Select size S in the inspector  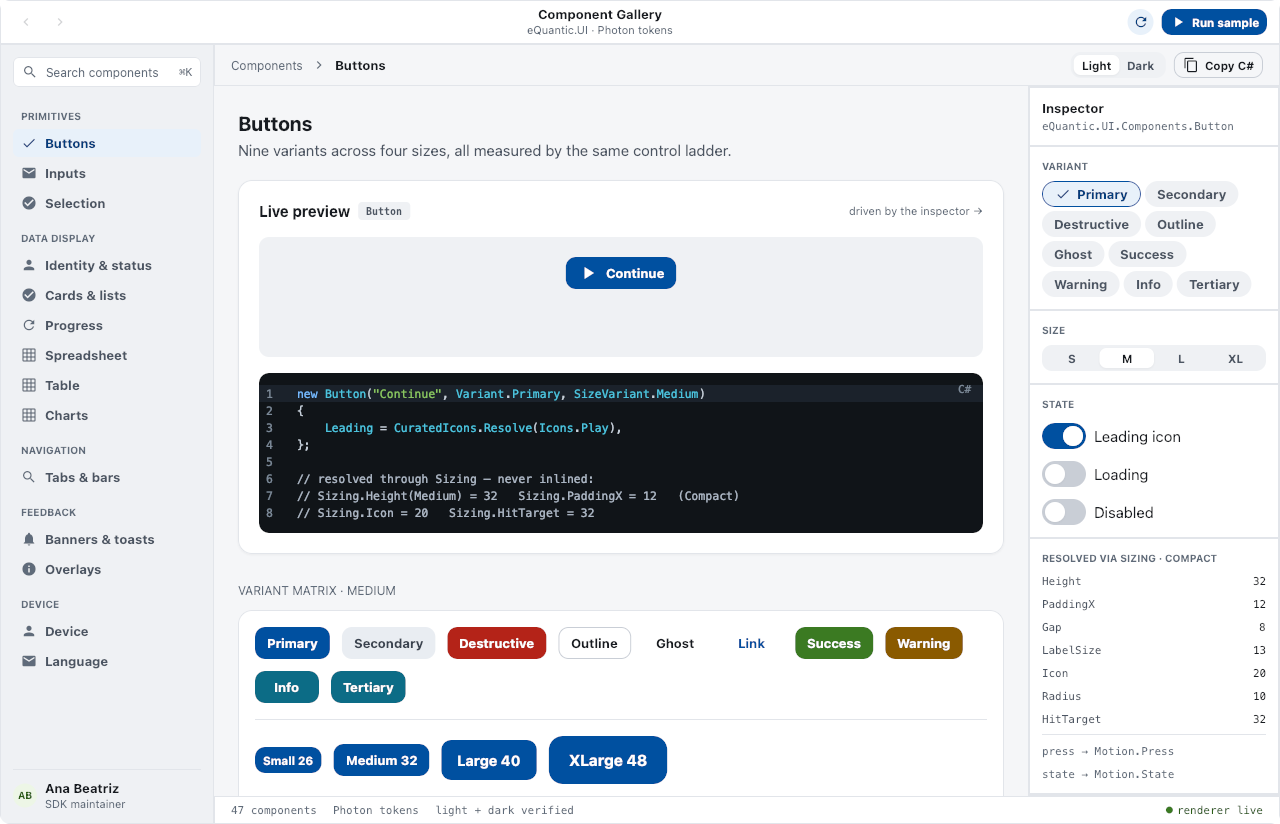[x=1072, y=358]
